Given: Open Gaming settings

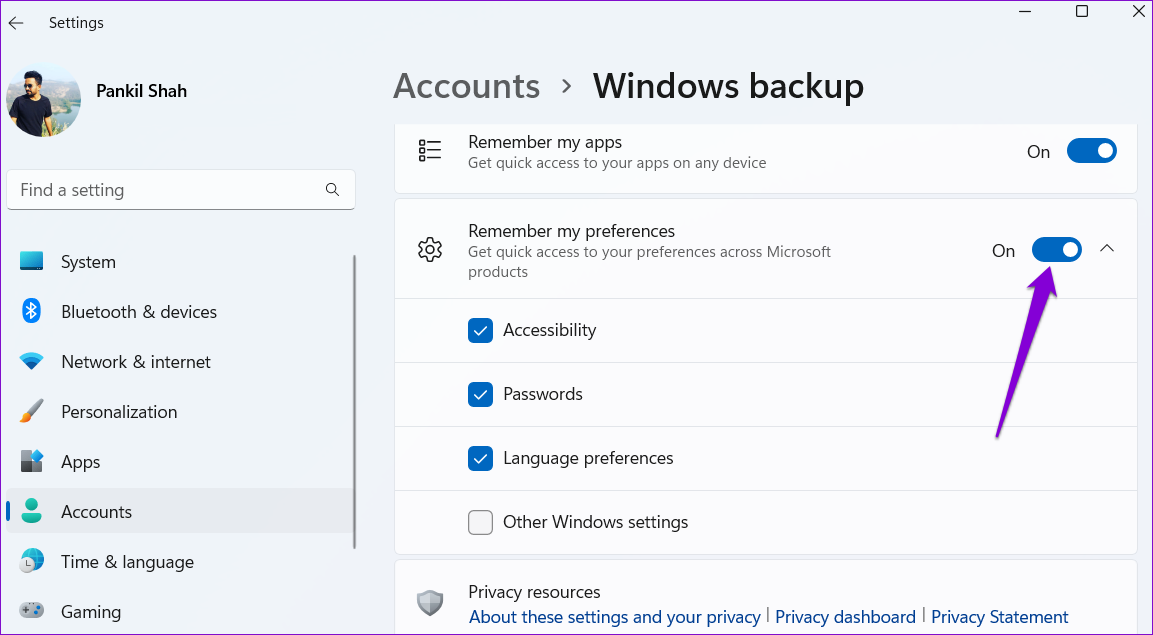Looking at the screenshot, I should 90,612.
